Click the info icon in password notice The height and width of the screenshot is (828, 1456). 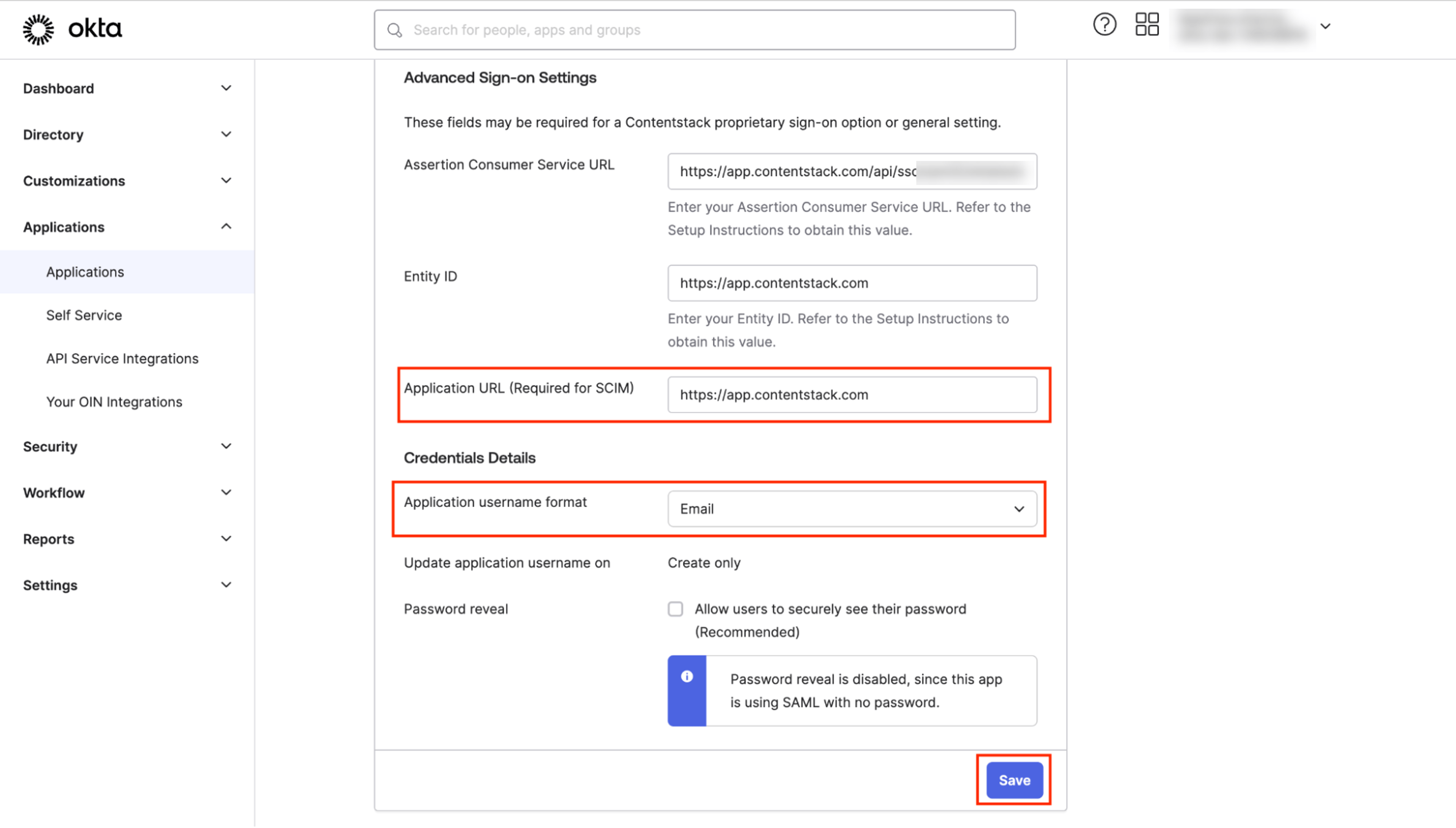pos(687,676)
